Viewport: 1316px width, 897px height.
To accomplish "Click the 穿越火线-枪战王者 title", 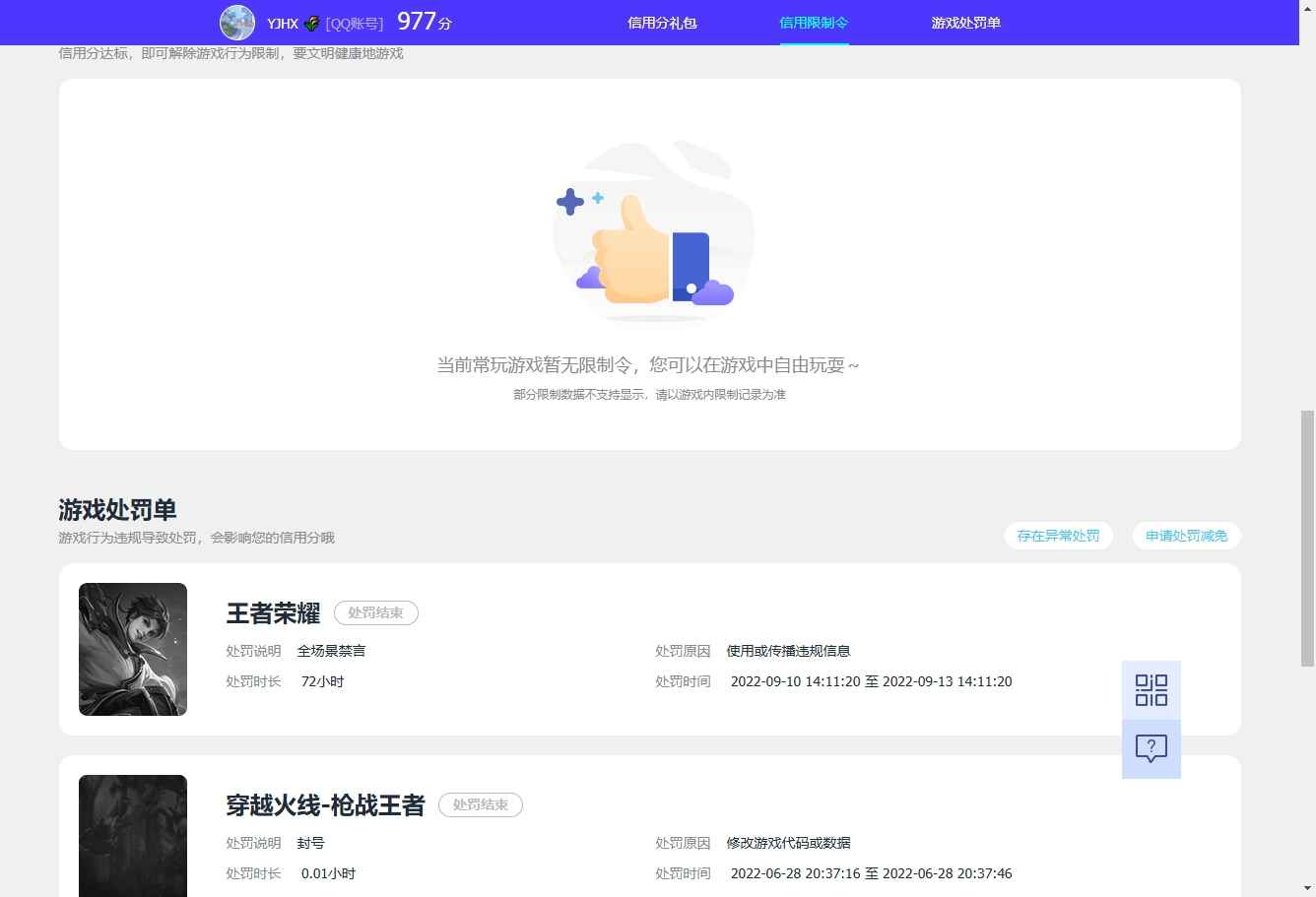I will 325,805.
